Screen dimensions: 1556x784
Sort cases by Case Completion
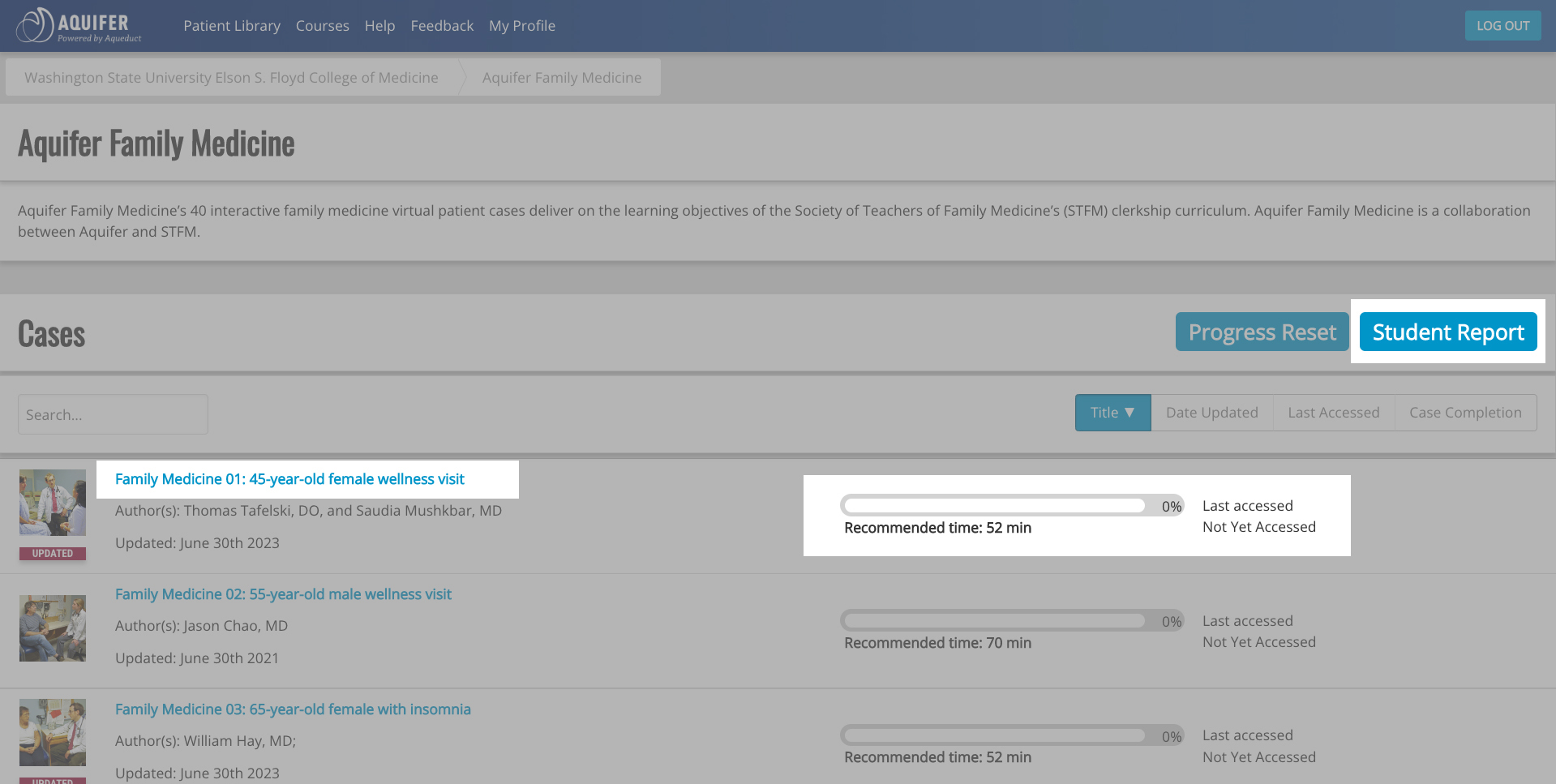click(1465, 413)
